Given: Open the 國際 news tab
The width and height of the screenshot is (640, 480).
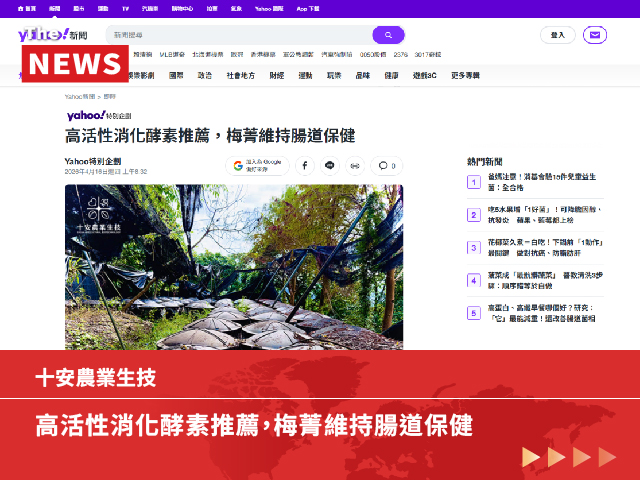Looking at the screenshot, I should tap(176, 75).
